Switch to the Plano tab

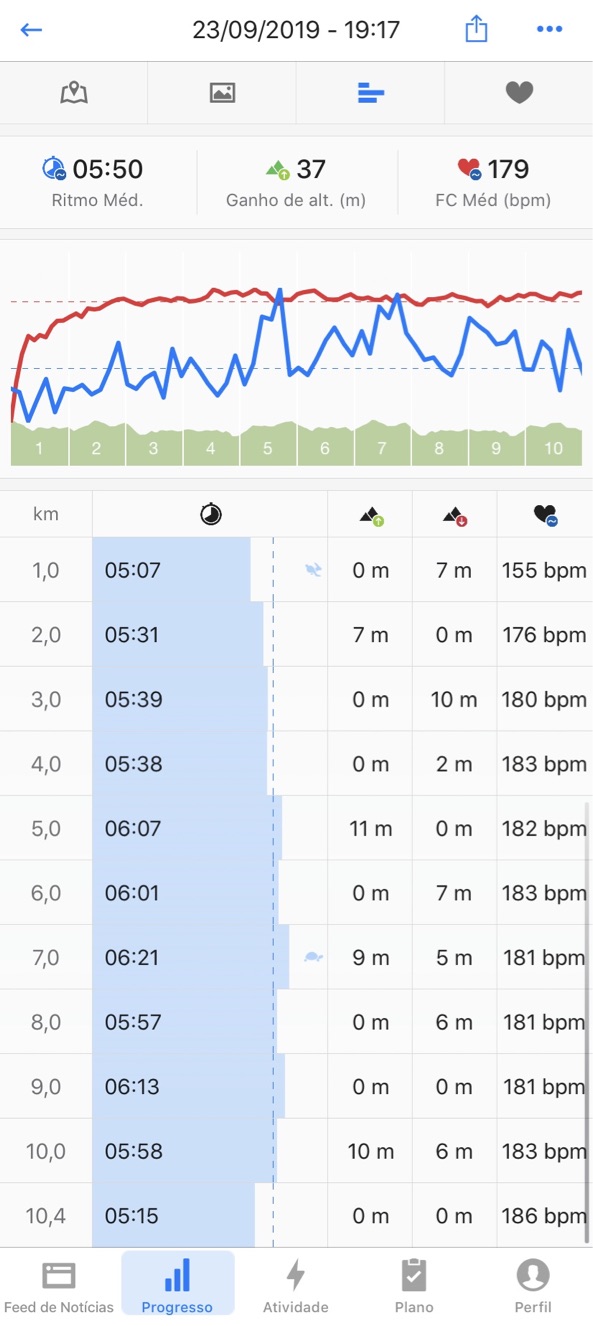coord(414,1286)
